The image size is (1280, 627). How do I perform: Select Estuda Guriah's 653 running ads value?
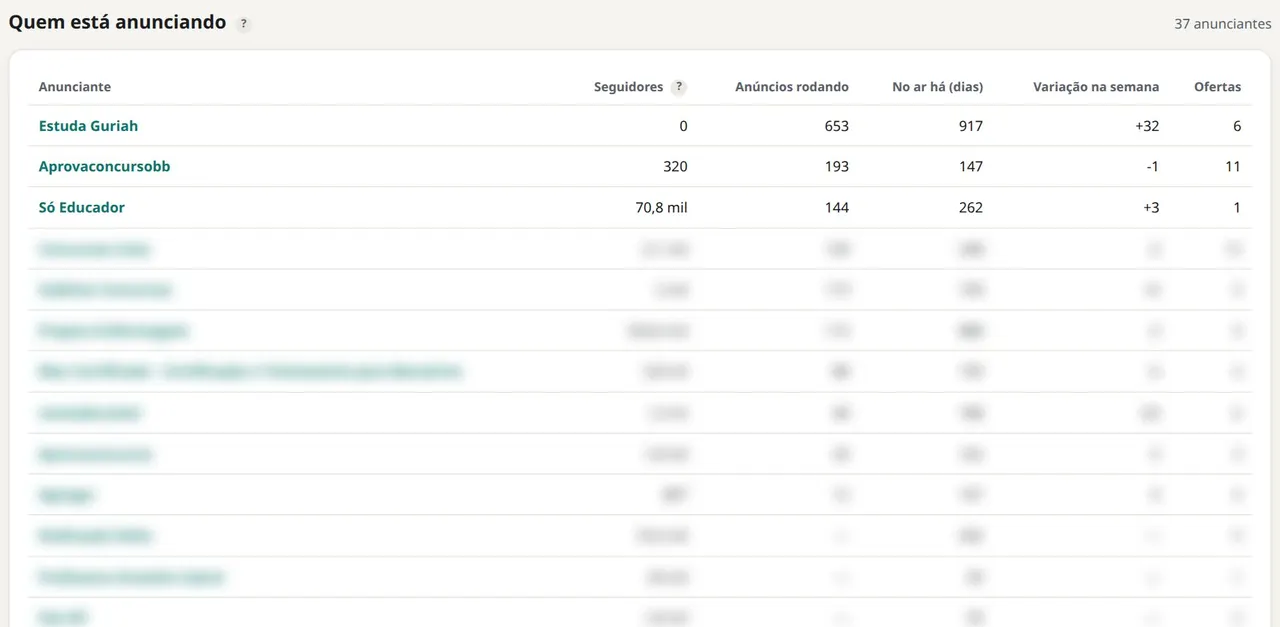836,126
